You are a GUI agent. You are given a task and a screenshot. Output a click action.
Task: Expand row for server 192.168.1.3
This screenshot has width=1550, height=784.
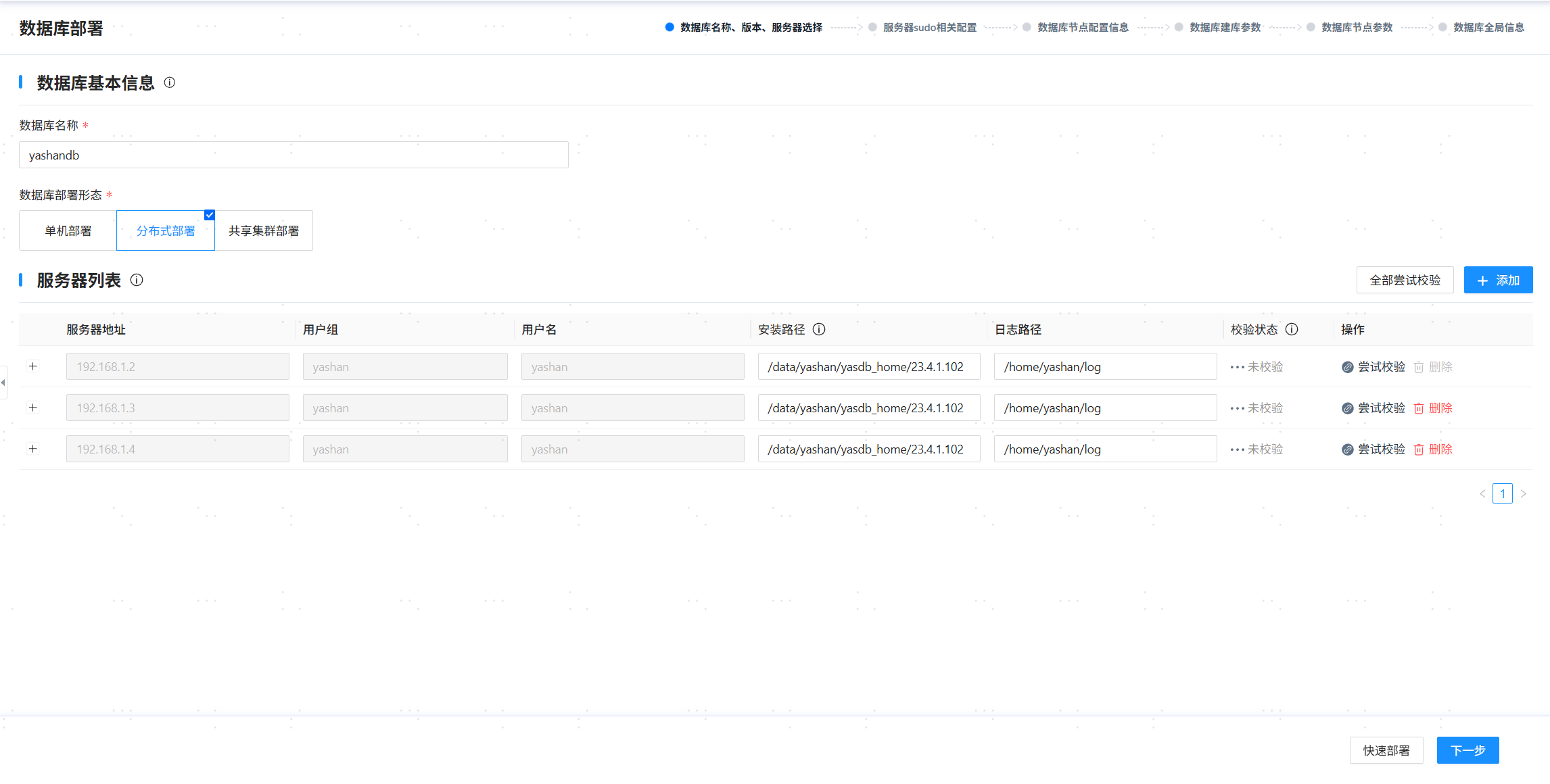pyautogui.click(x=32, y=408)
